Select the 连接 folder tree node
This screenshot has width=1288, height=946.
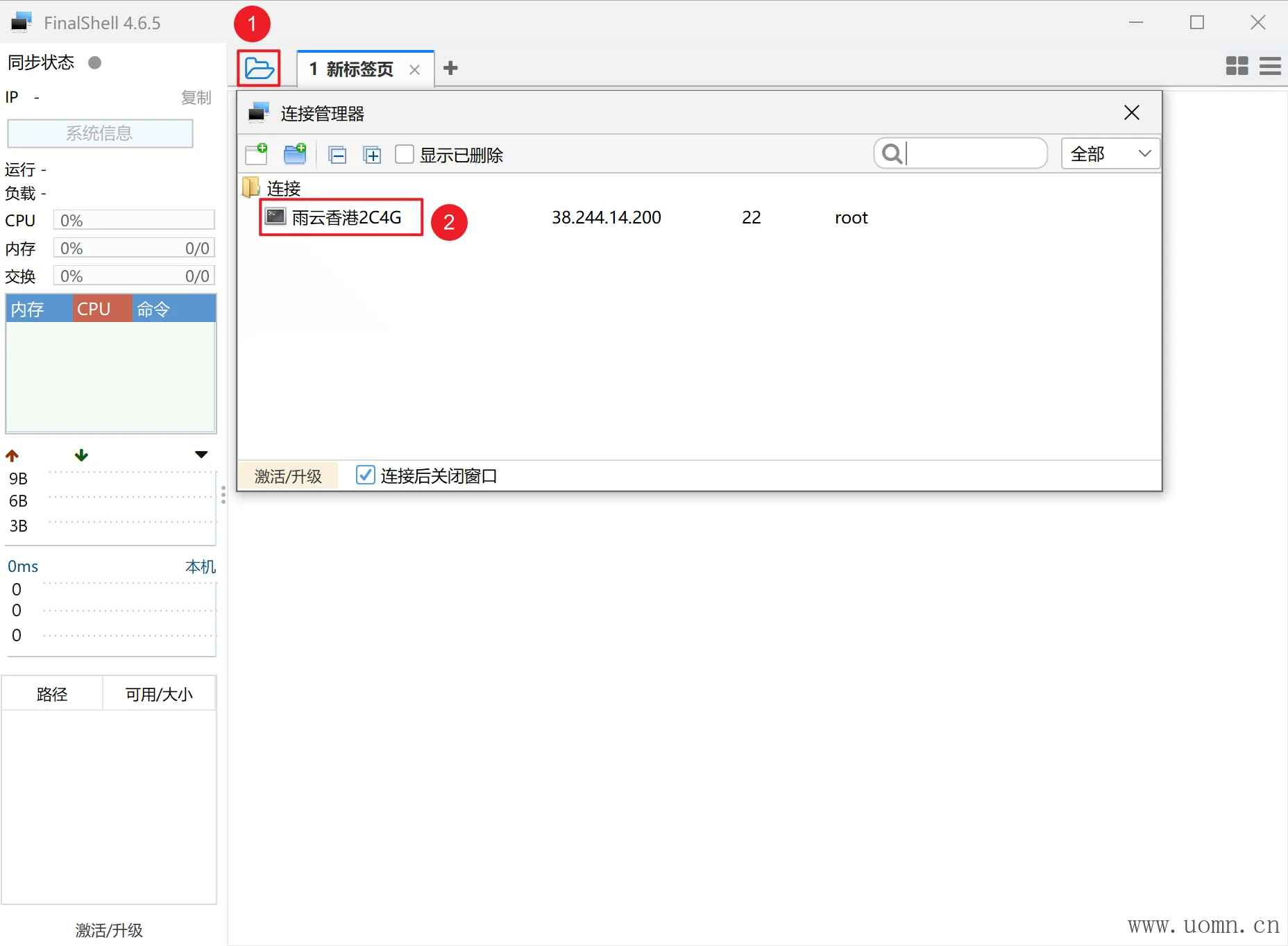[x=283, y=188]
